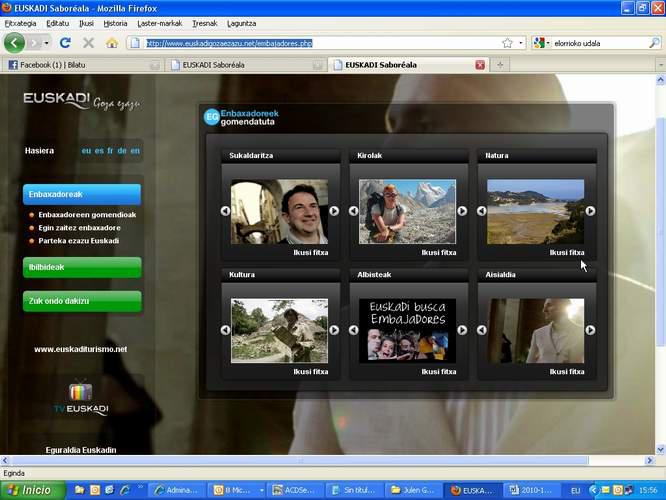Click the stop loading X icon

pyautogui.click(x=88, y=42)
